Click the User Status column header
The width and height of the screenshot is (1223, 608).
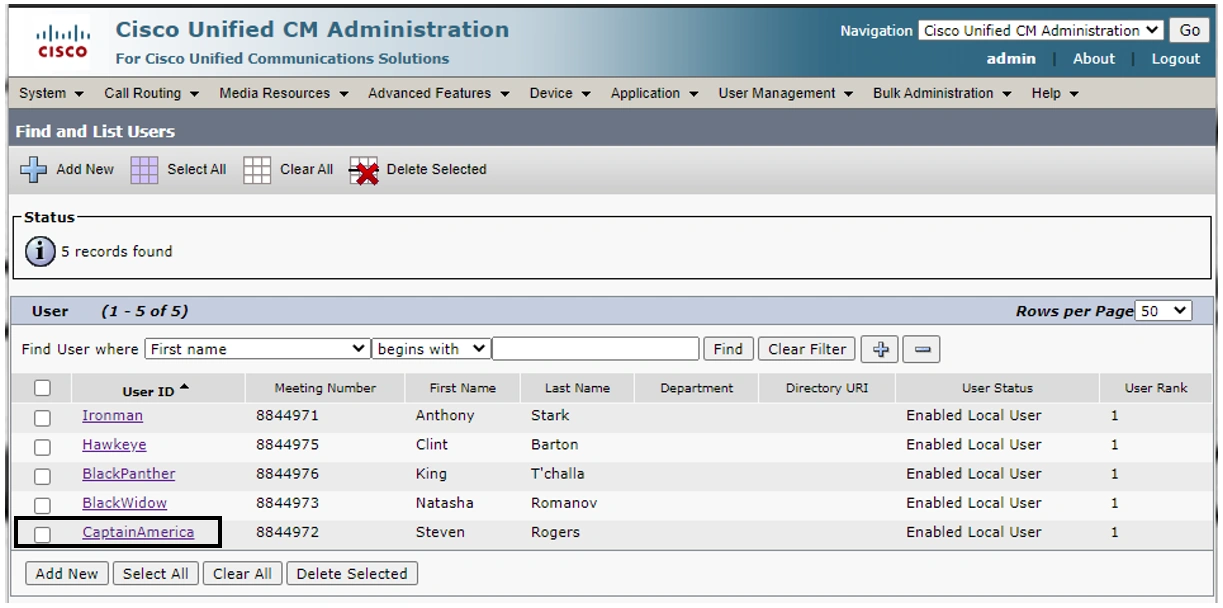point(997,388)
